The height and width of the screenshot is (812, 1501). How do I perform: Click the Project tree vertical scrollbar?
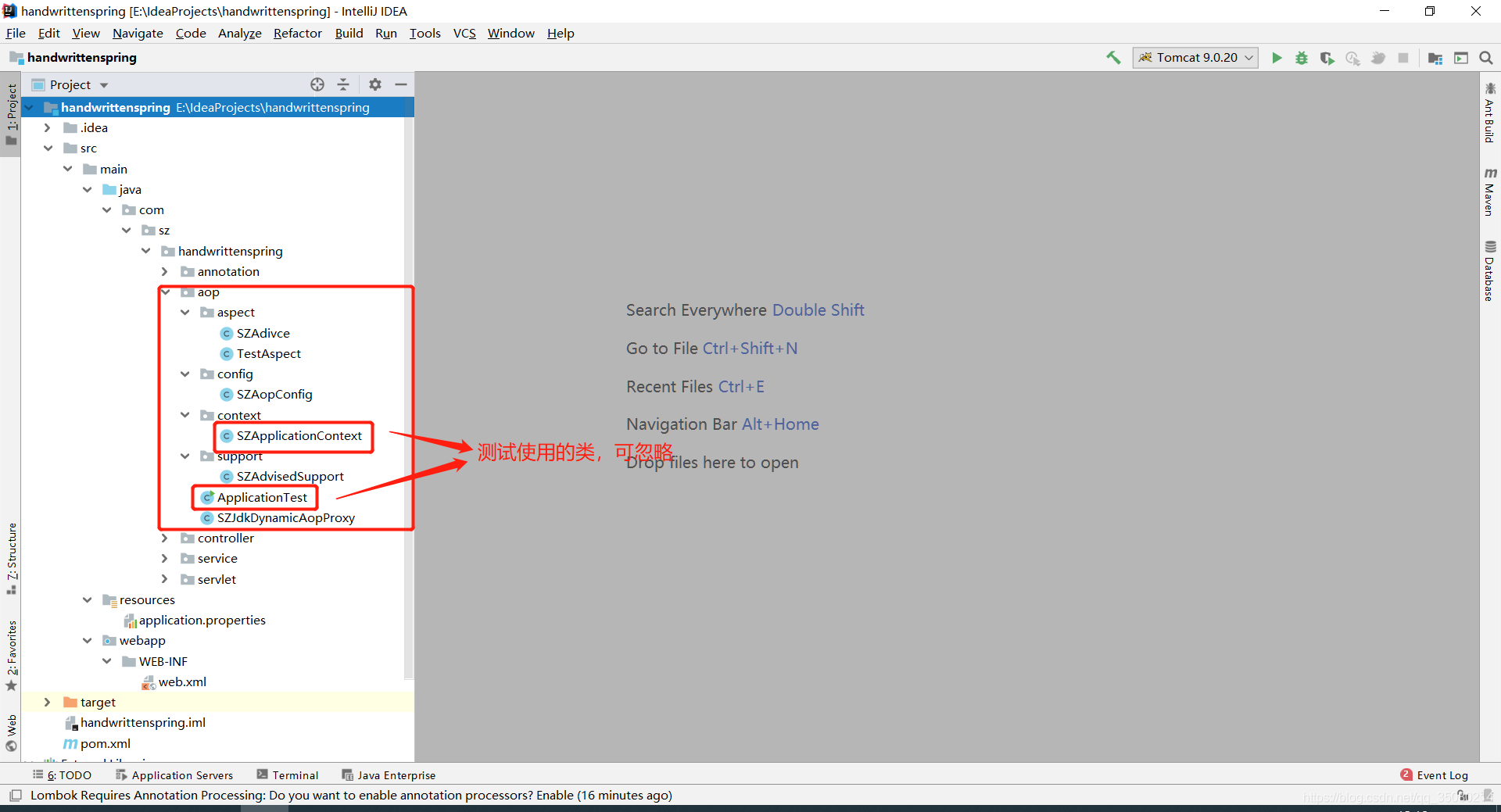(408, 399)
